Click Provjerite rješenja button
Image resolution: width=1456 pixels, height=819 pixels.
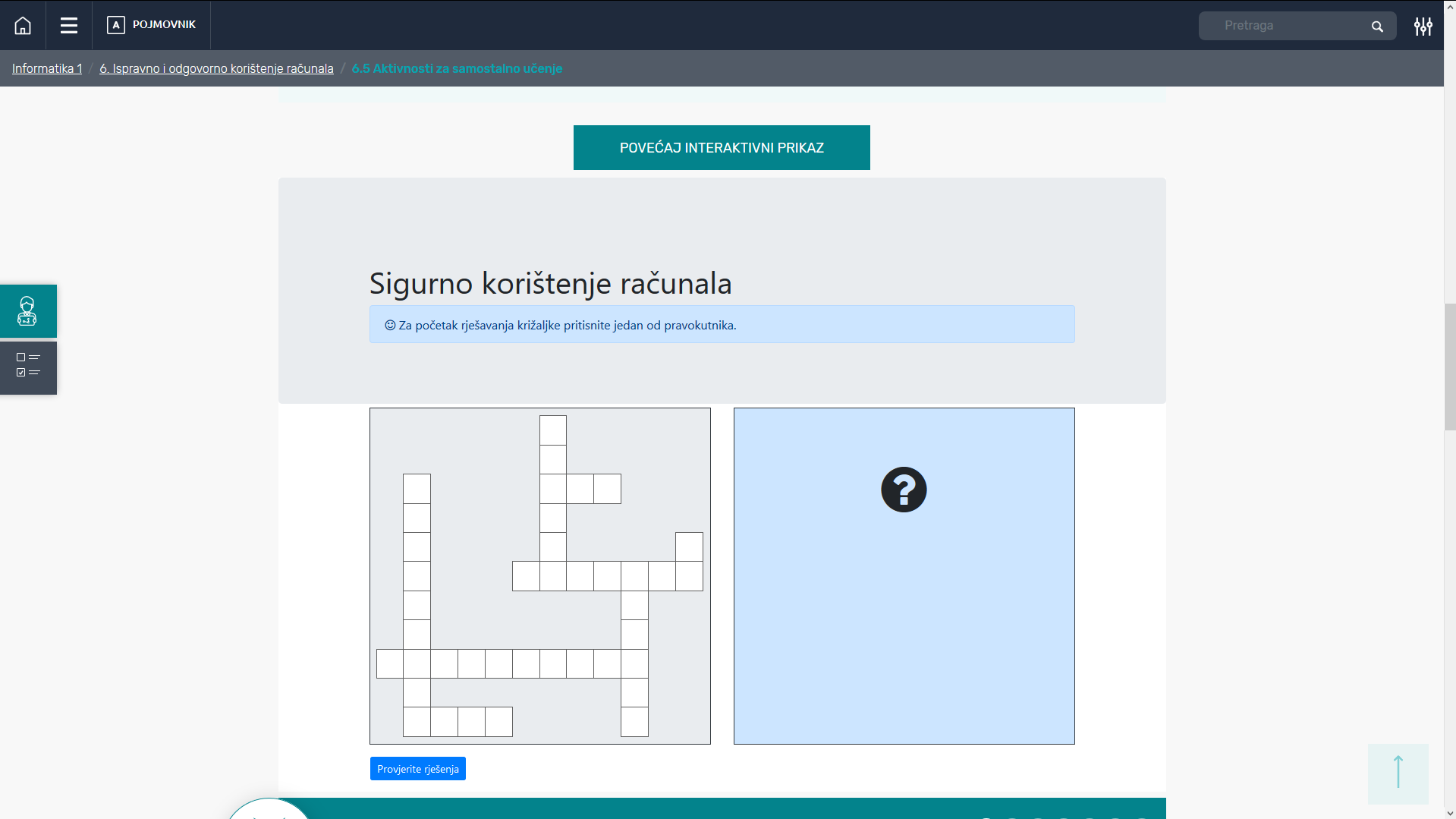coord(418,769)
